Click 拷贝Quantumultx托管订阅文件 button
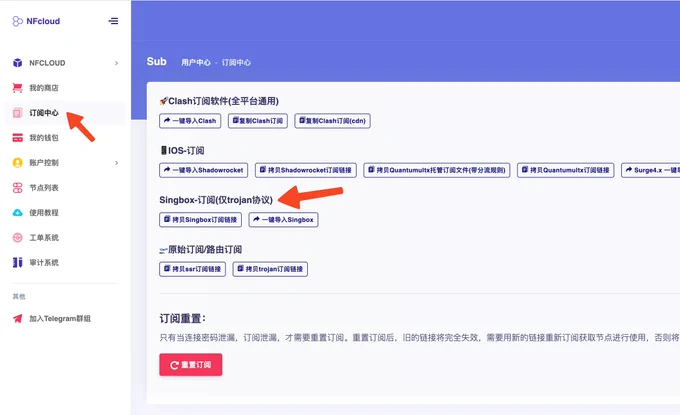This screenshot has height=415, width=680. click(x=437, y=170)
